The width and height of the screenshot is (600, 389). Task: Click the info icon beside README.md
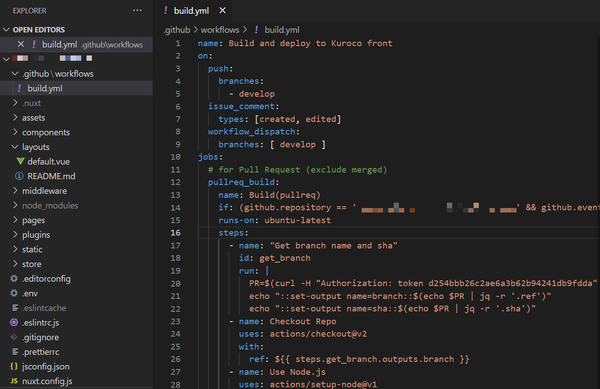[19, 176]
